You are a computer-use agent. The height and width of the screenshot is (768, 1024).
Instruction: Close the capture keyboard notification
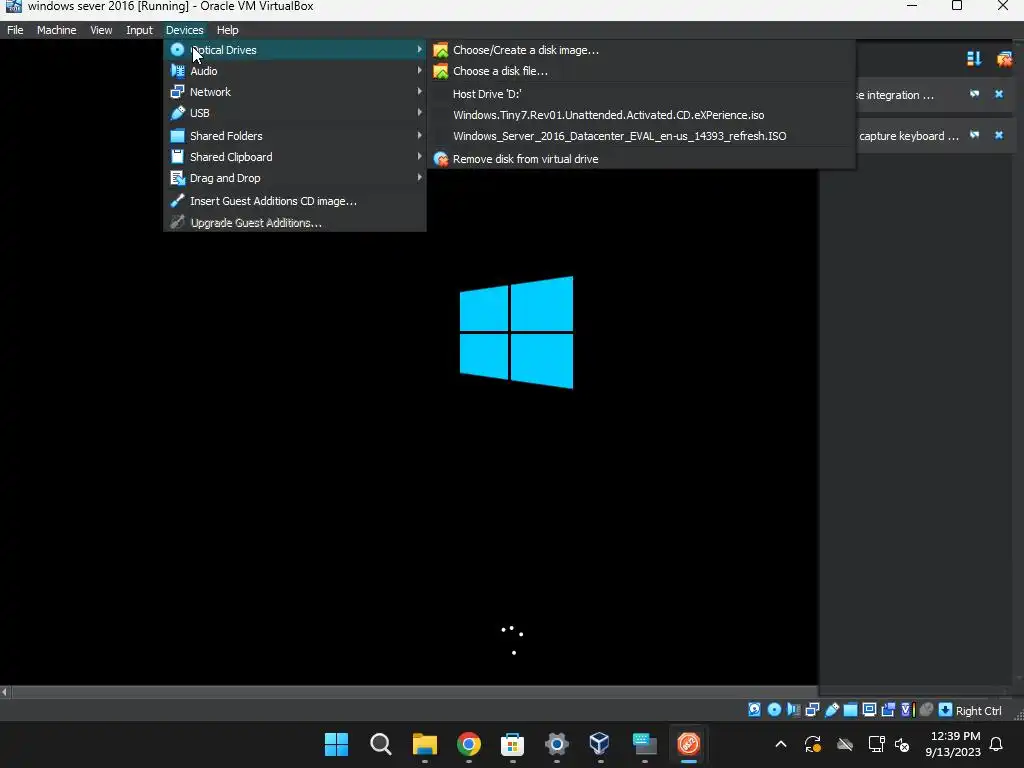point(999,135)
